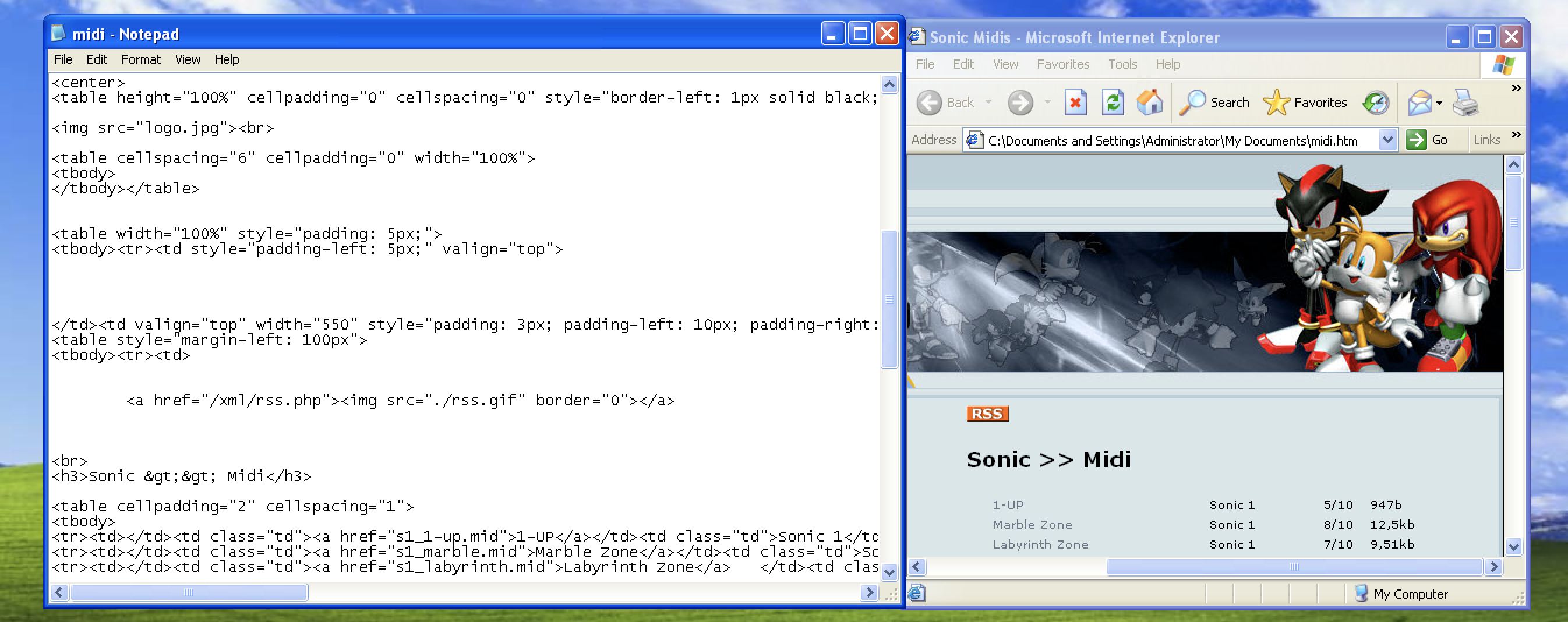This screenshot has width=1568, height=622.
Task: Open Internet Explorer's Help menu
Action: click(1167, 65)
